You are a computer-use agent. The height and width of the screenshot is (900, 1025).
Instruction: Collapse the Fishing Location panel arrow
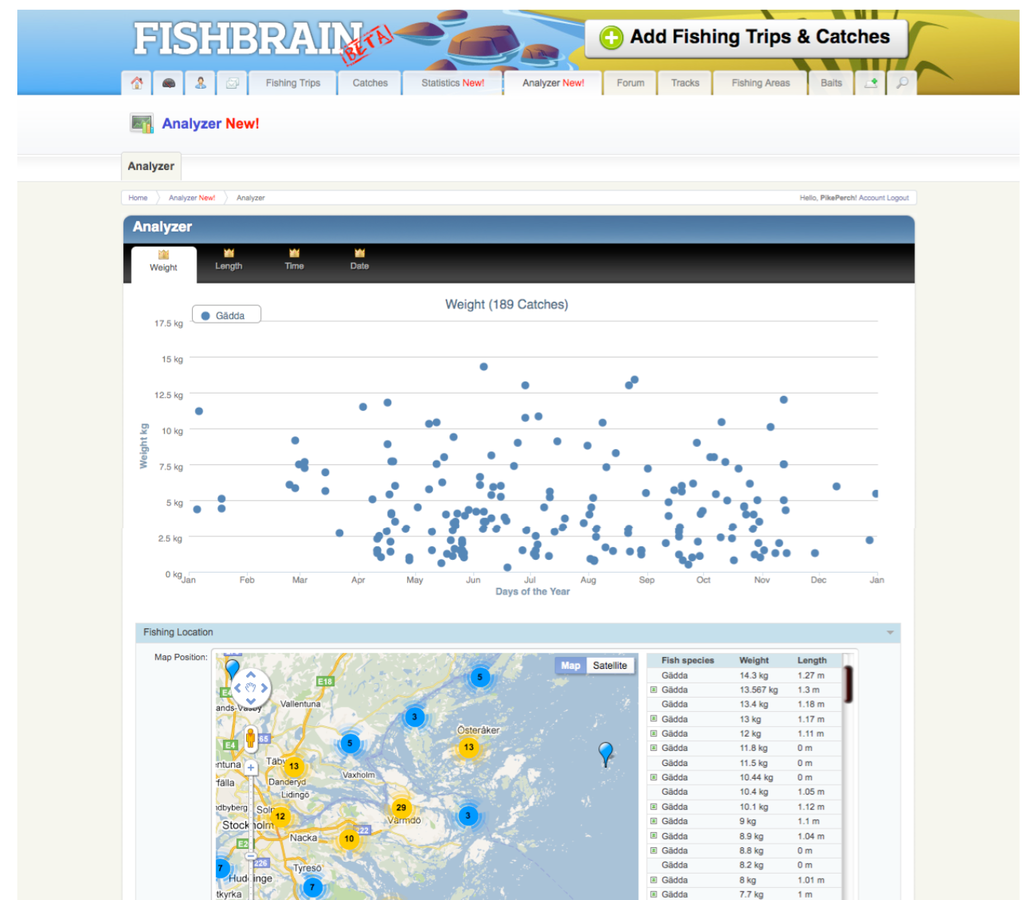[x=890, y=633]
